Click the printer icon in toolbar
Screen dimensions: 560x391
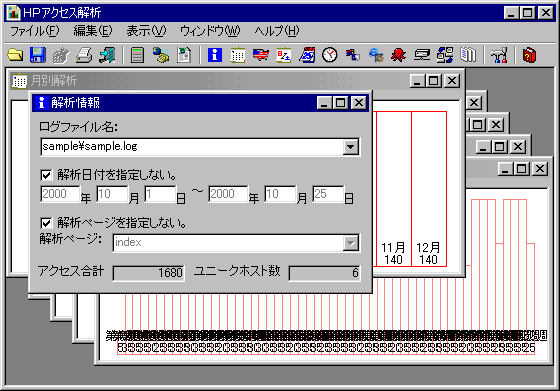84,55
